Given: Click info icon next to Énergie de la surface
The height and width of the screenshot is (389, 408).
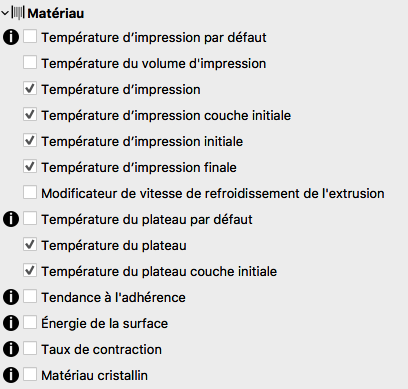Looking at the screenshot, I should tap(11, 323).
